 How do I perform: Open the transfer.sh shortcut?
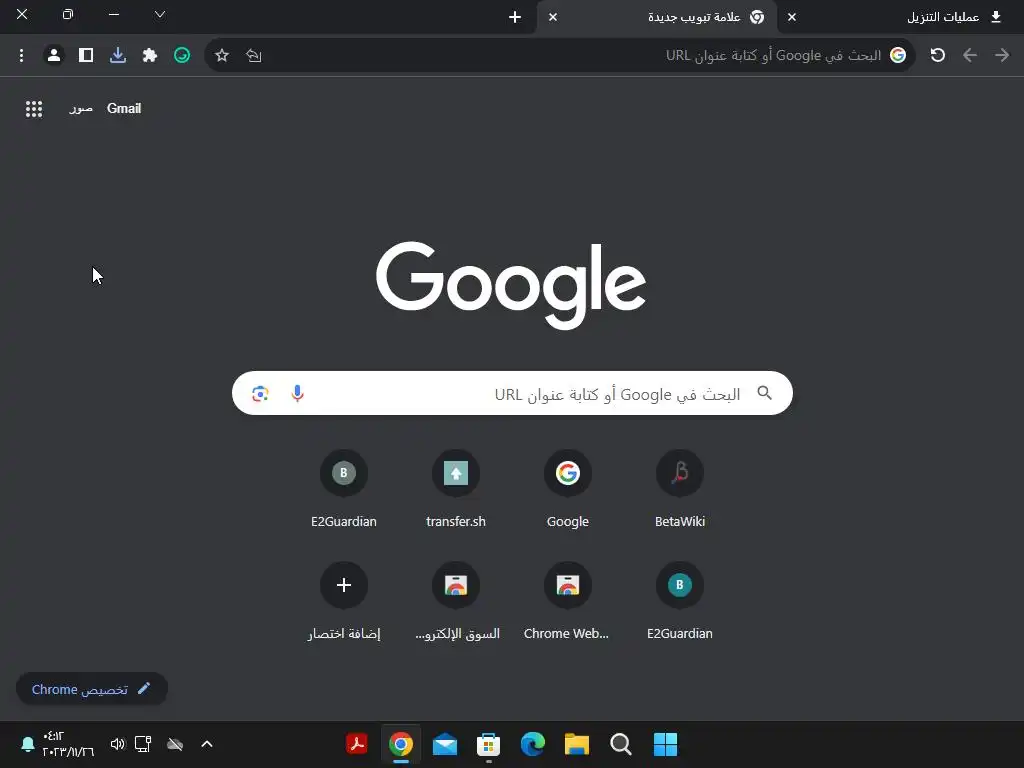click(456, 487)
